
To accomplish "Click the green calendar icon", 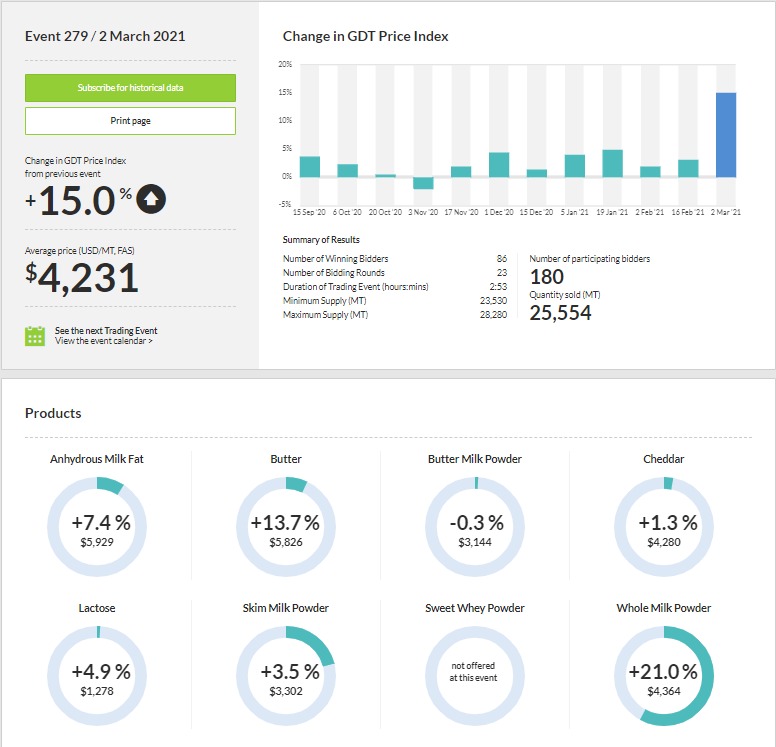I will (35, 336).
